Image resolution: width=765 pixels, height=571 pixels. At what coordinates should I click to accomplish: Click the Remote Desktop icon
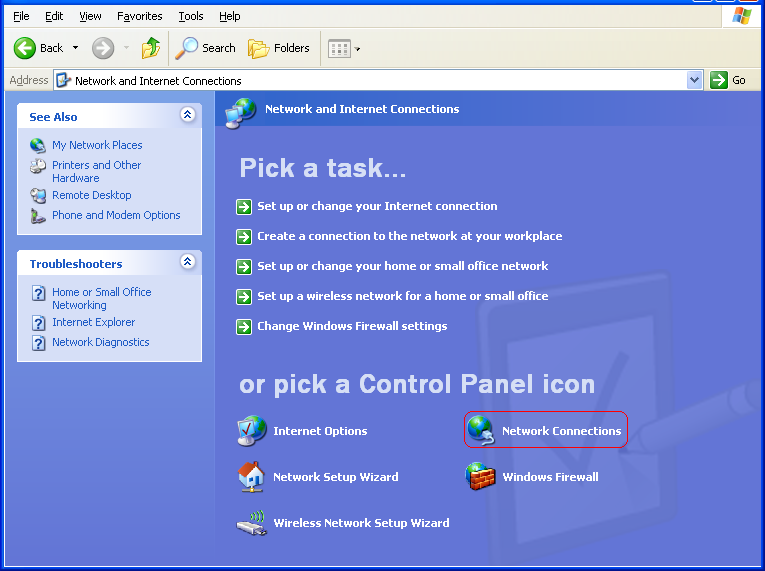(x=38, y=196)
